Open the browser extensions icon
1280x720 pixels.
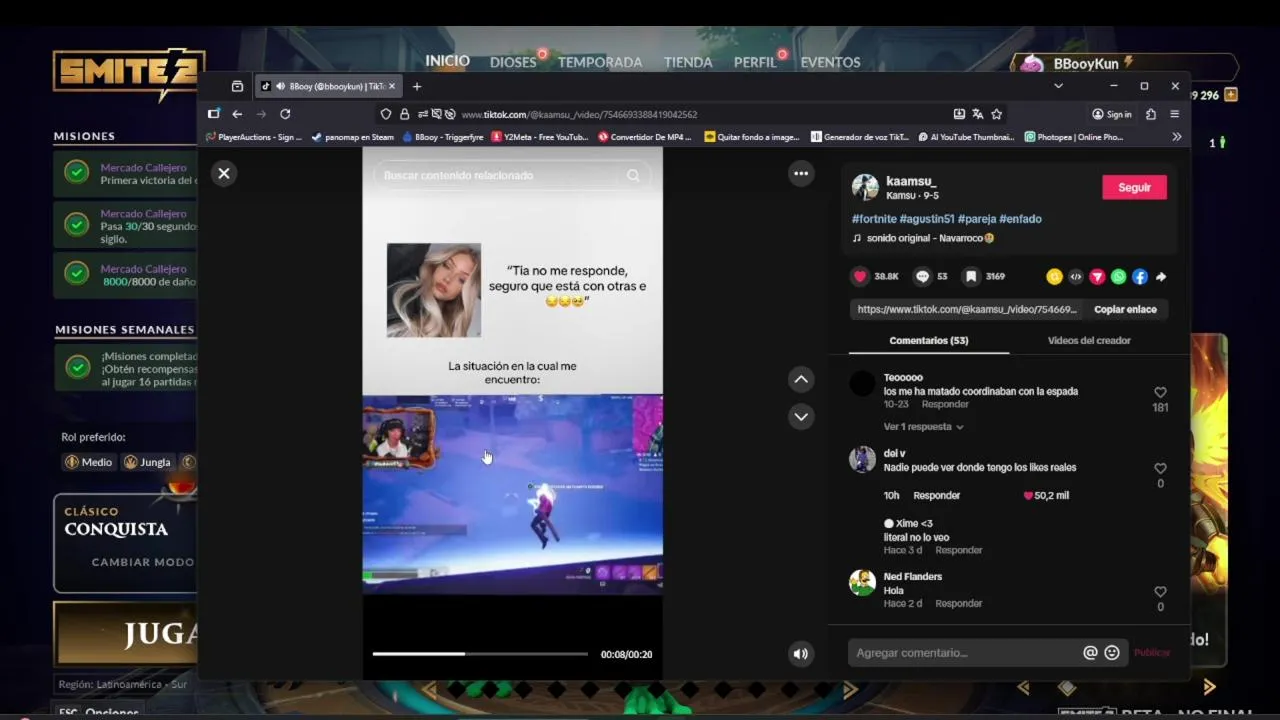[1151, 114]
